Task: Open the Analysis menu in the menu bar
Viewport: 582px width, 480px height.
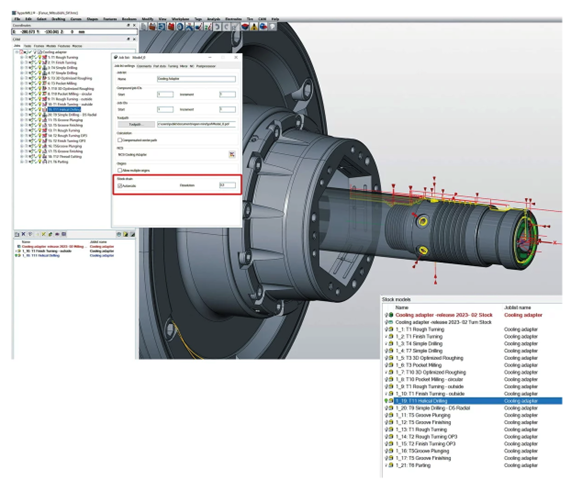Action: [x=213, y=19]
